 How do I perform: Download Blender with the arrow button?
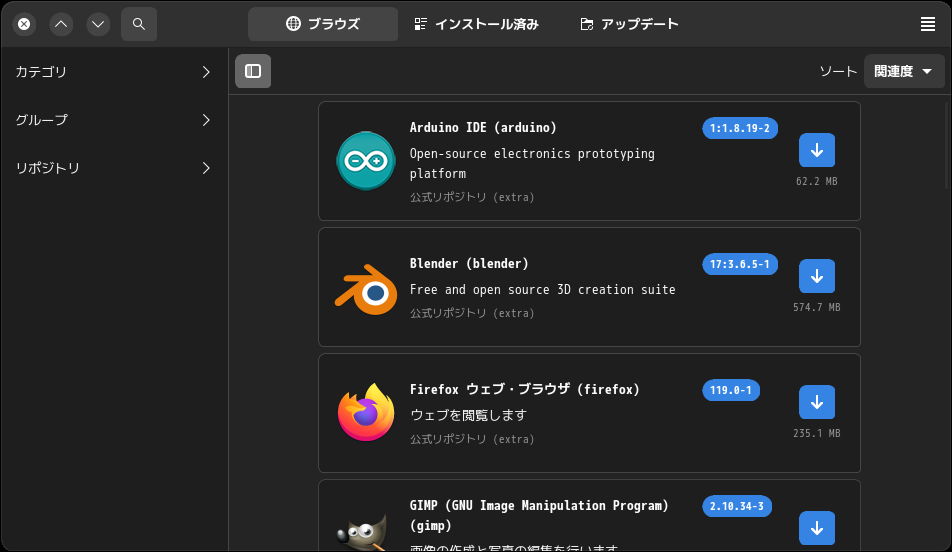817,276
